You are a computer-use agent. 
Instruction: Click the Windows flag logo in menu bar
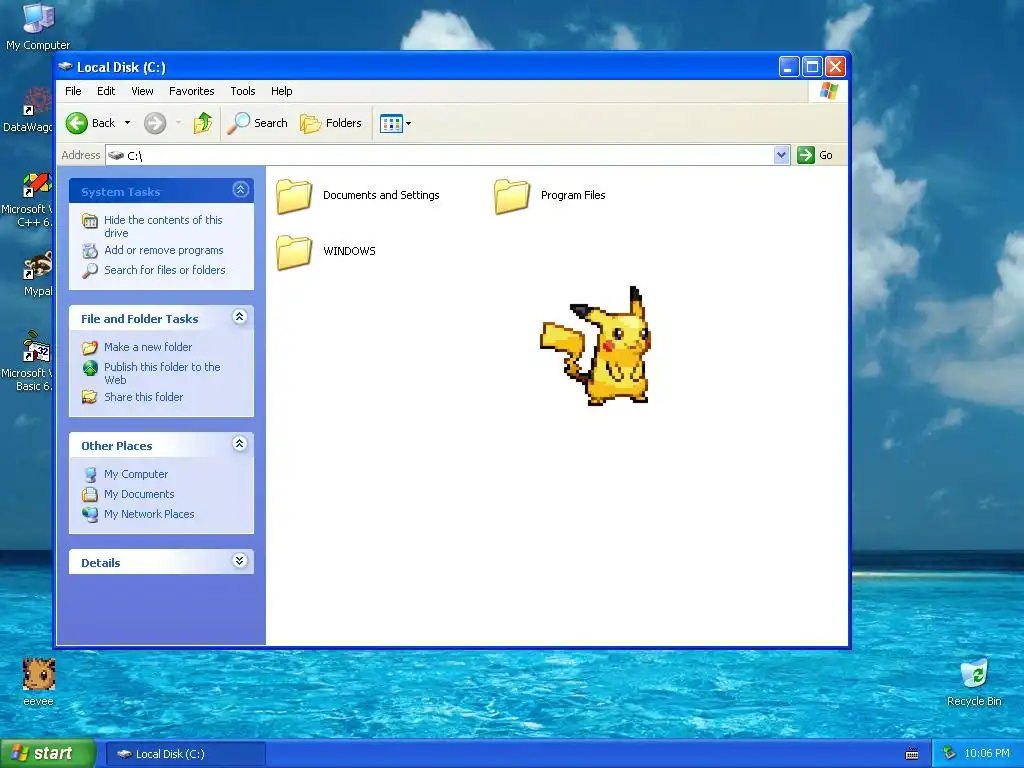829,91
